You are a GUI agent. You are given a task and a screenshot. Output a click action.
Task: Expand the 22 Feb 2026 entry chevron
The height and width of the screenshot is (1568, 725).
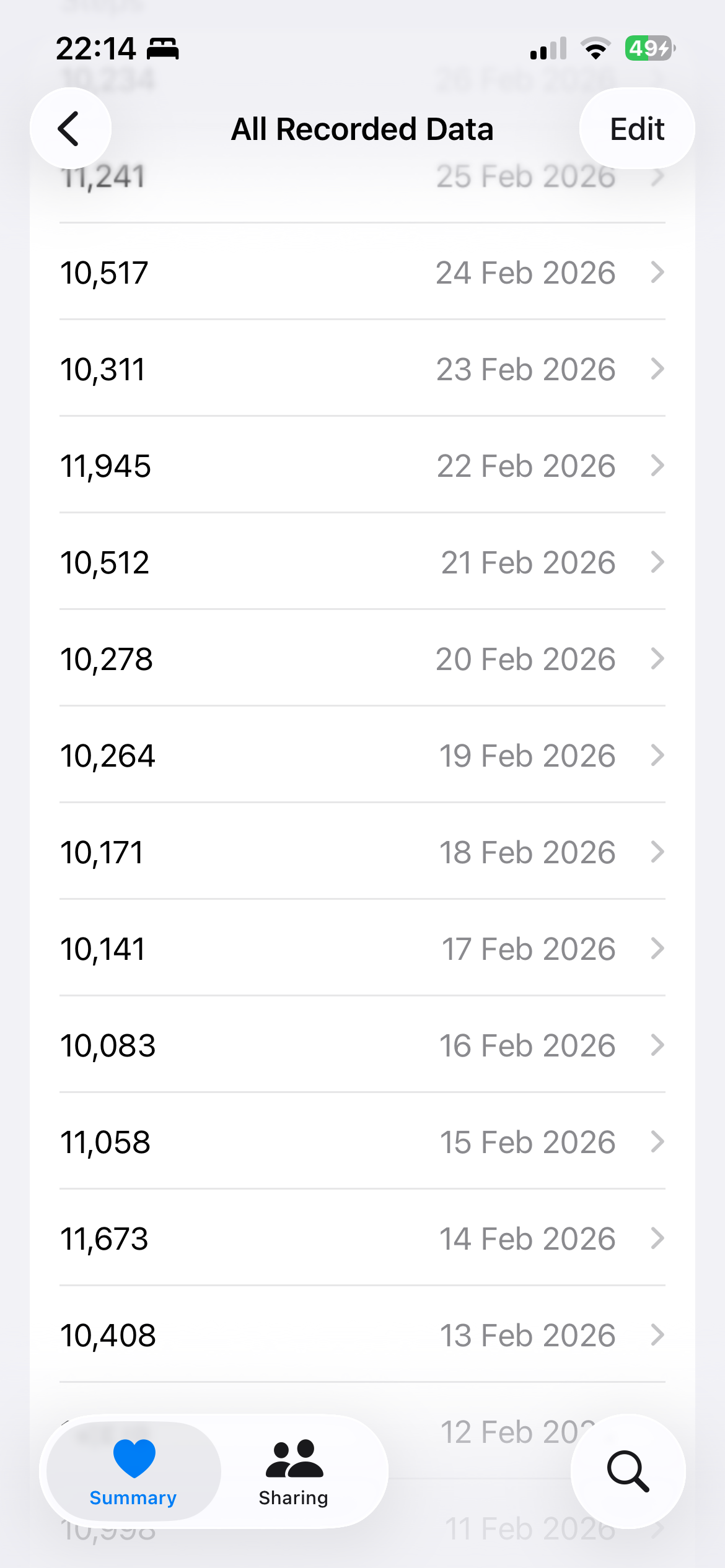657,466
